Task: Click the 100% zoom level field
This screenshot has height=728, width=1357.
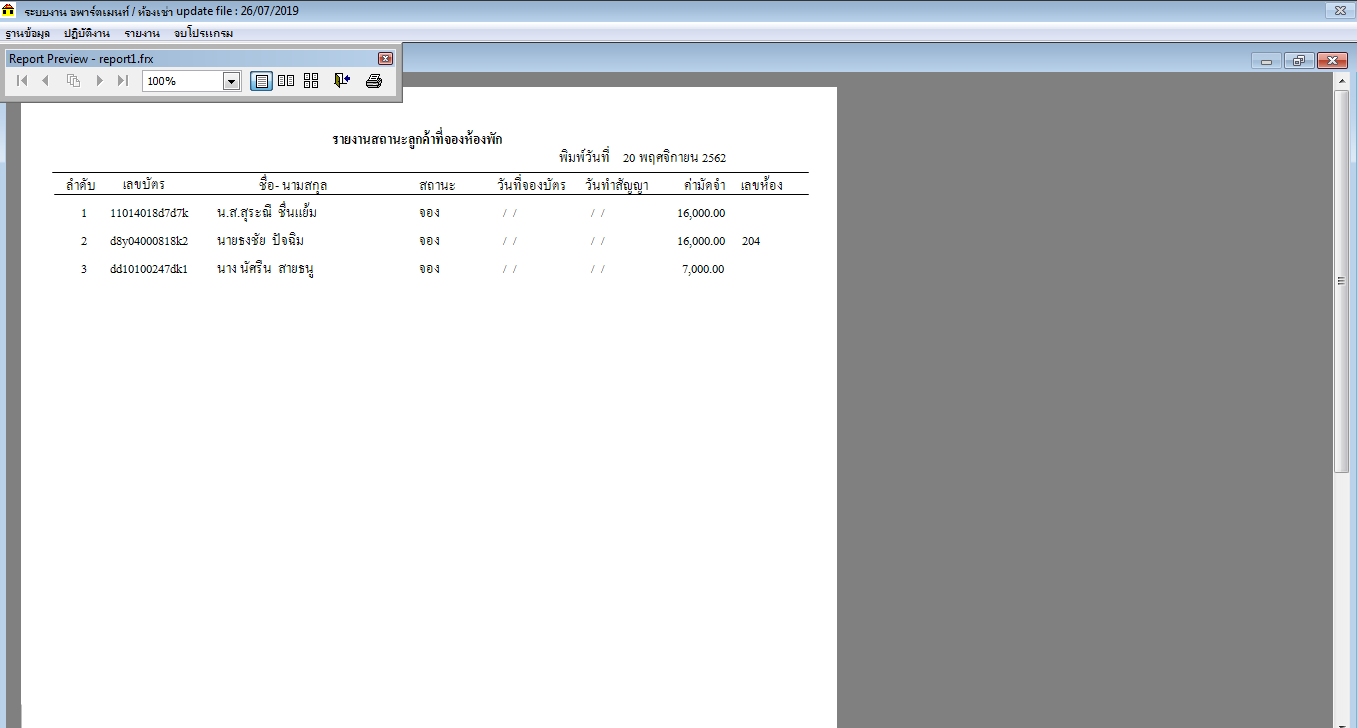Action: (x=182, y=81)
